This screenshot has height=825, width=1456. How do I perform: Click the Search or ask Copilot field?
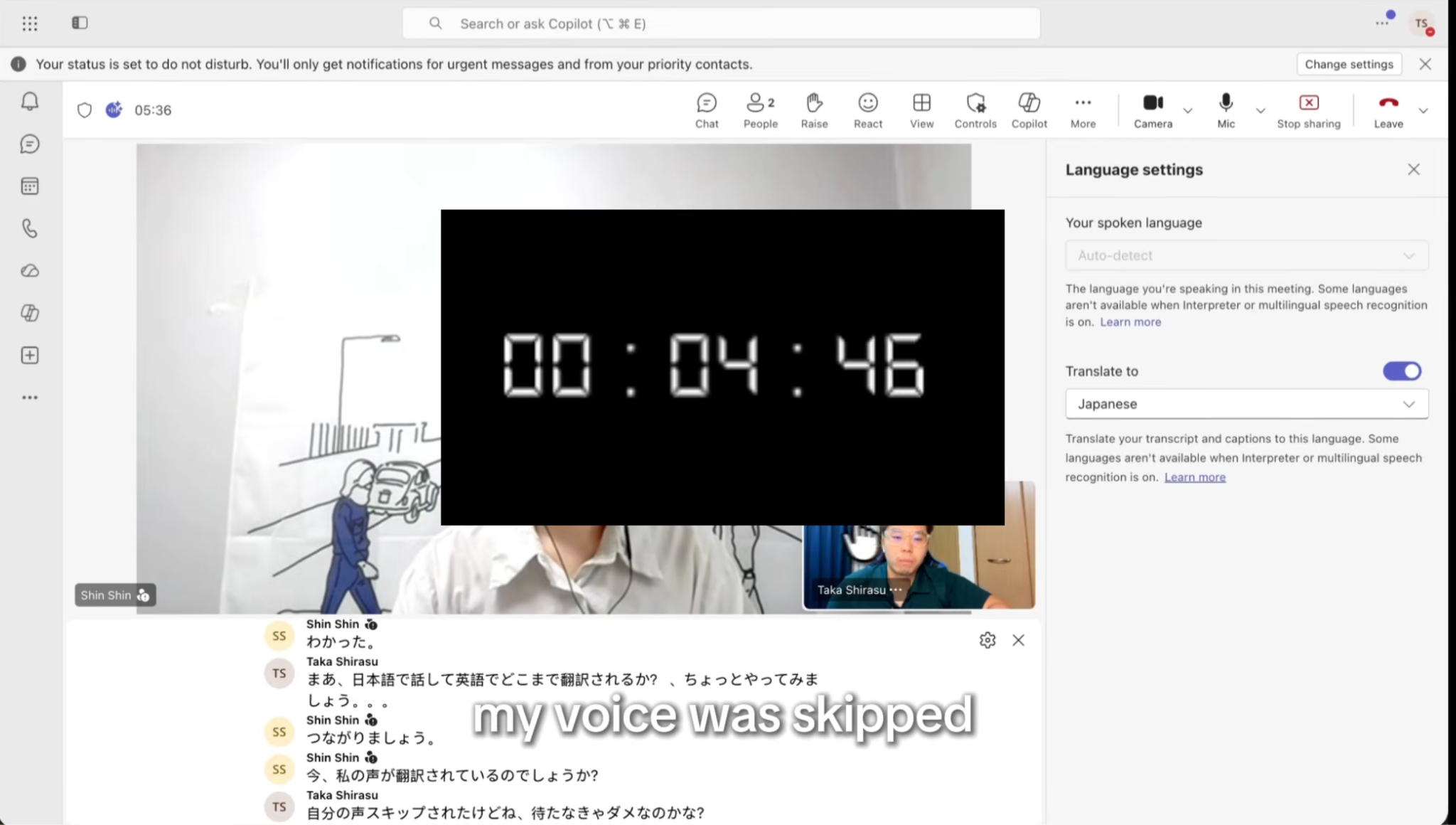click(x=721, y=23)
